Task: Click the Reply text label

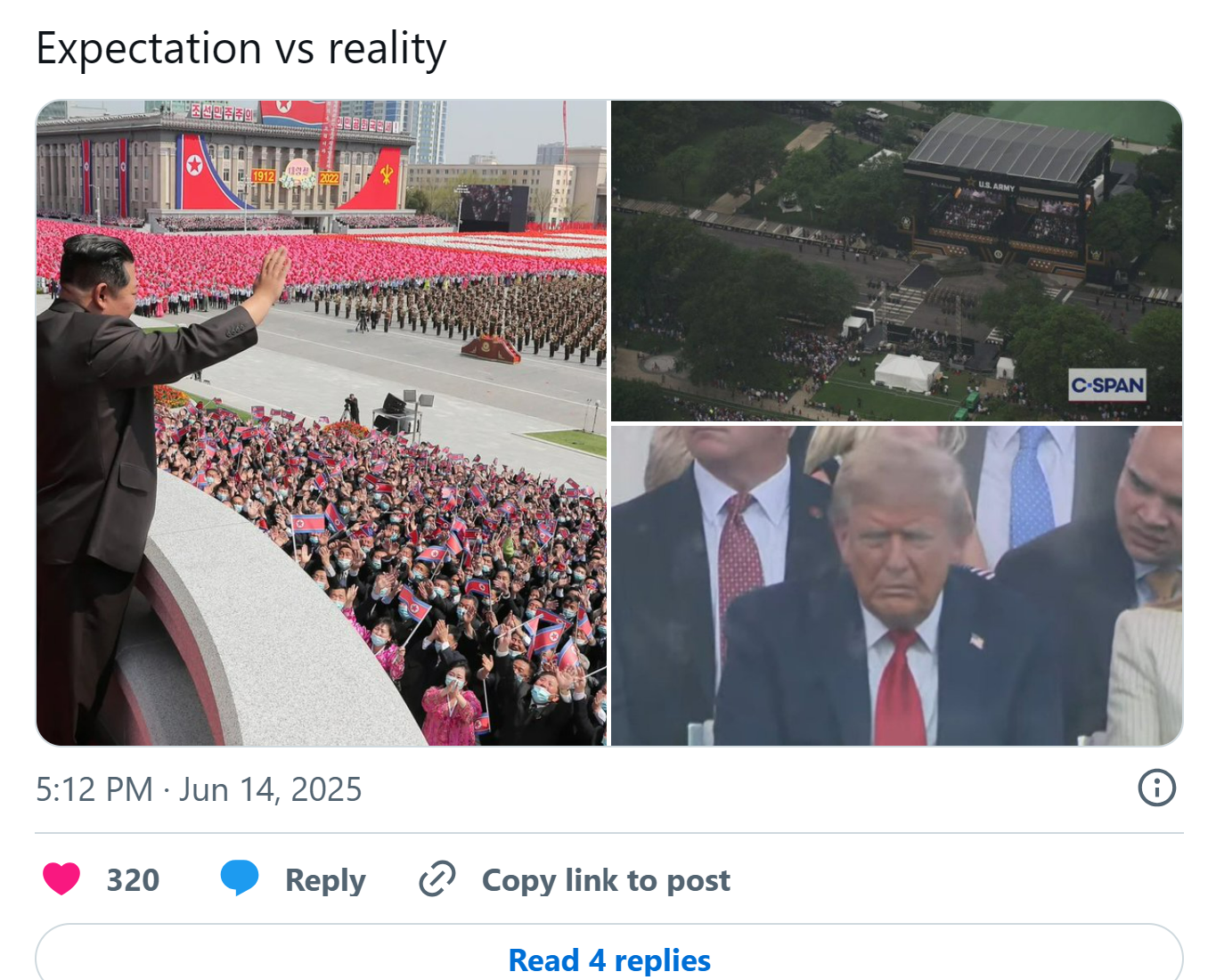Action: [325, 880]
